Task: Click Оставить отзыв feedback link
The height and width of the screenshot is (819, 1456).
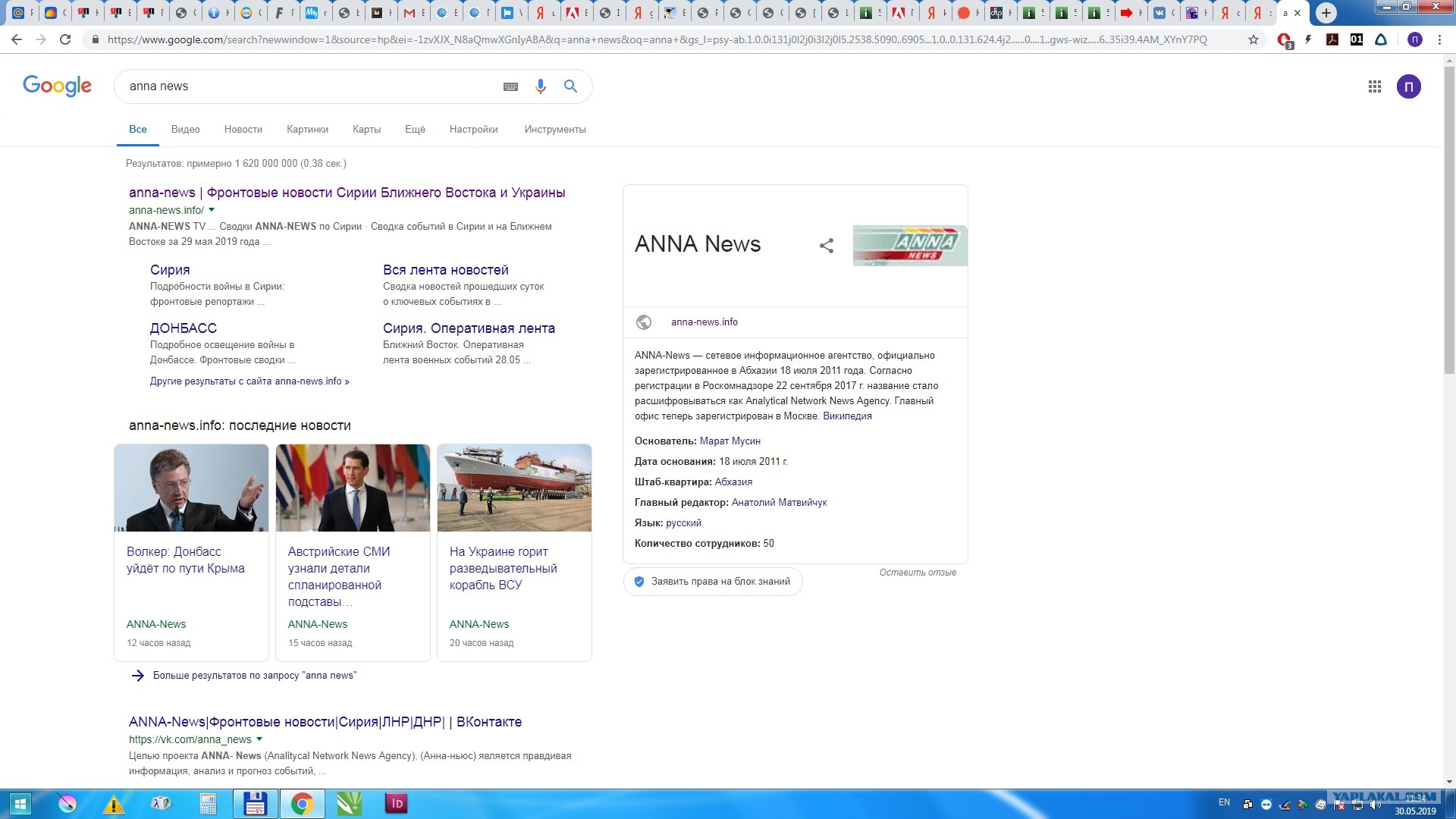Action: (918, 573)
